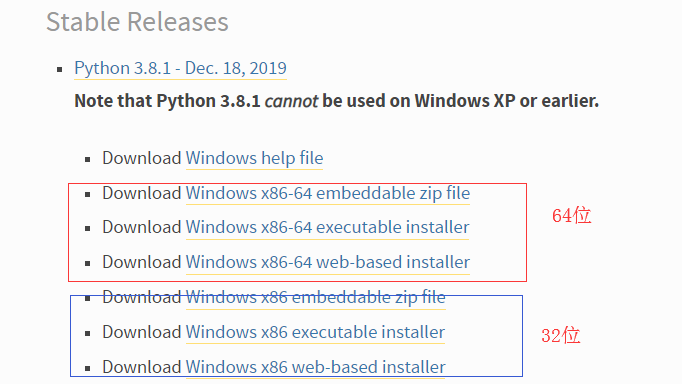This screenshot has height=384, width=682.
Task: Open the Python 3.8.1 - Dec. 18, 2019 link
Action: pyautogui.click(x=181, y=68)
